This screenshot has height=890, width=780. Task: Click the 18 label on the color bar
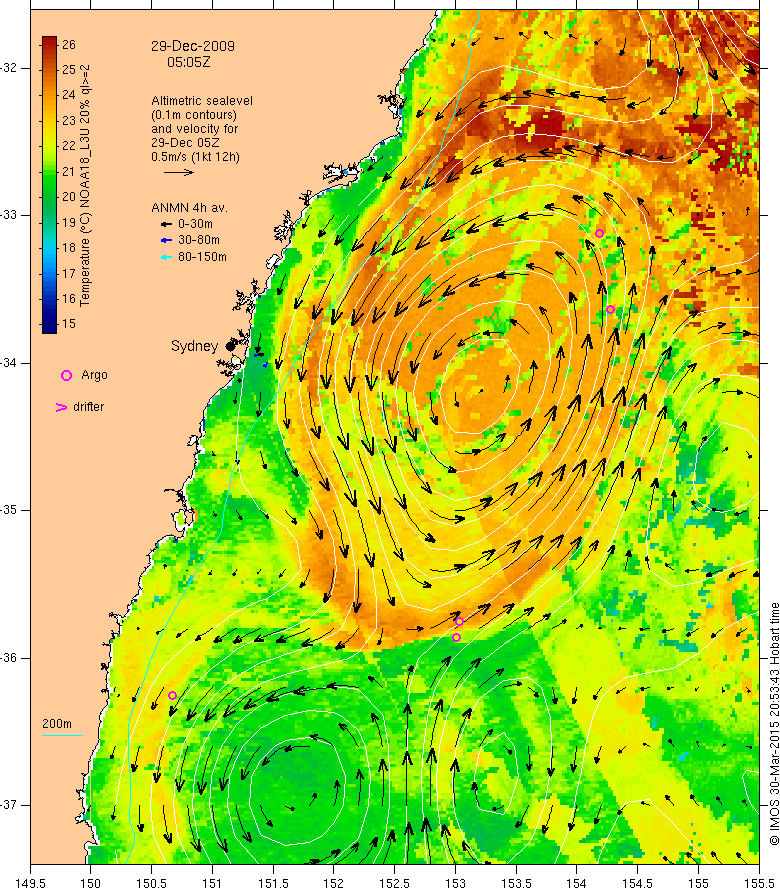(69, 247)
